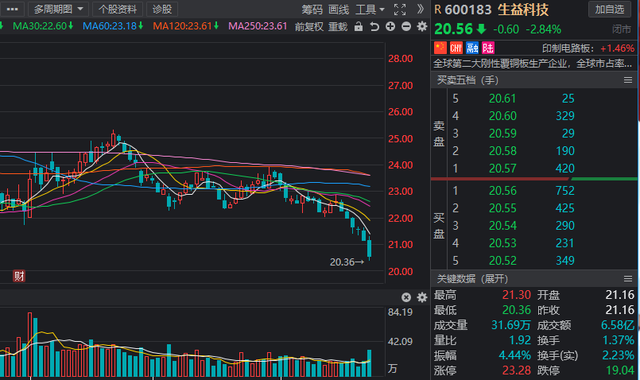This screenshot has width=640, height=380.
Task: Enter fullscreen with the expand arrows icon
Action: click(400, 9)
